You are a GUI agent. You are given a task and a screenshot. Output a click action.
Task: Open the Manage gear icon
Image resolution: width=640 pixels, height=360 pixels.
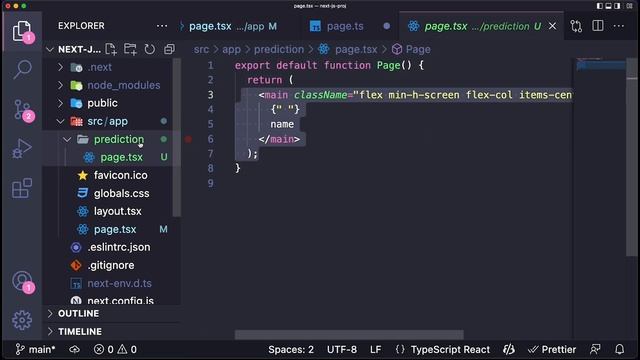click(x=22, y=320)
